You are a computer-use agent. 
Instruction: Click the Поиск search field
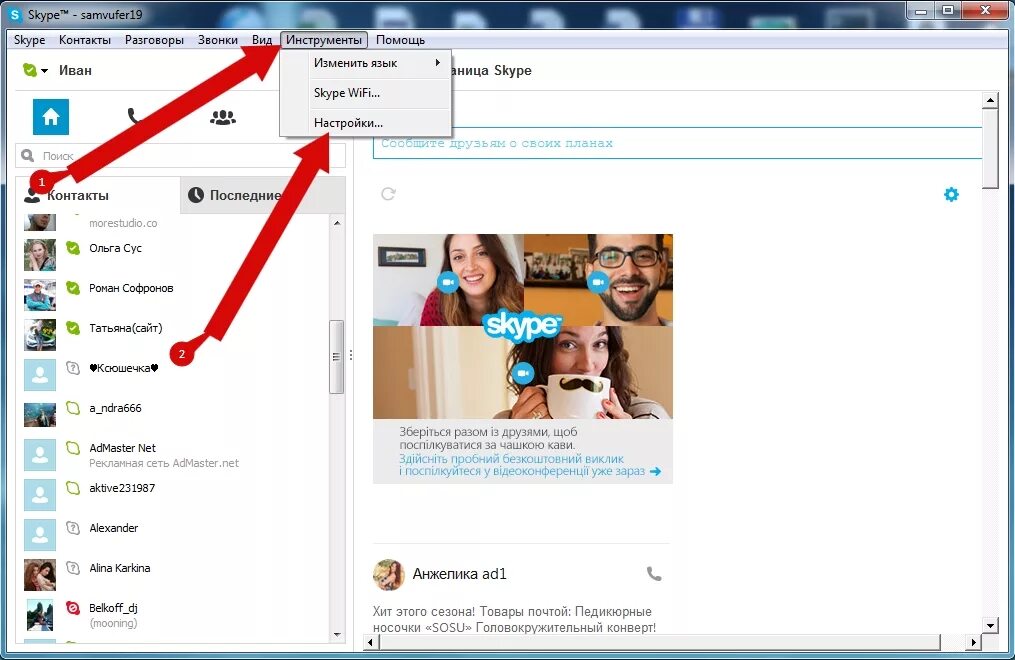(x=181, y=156)
